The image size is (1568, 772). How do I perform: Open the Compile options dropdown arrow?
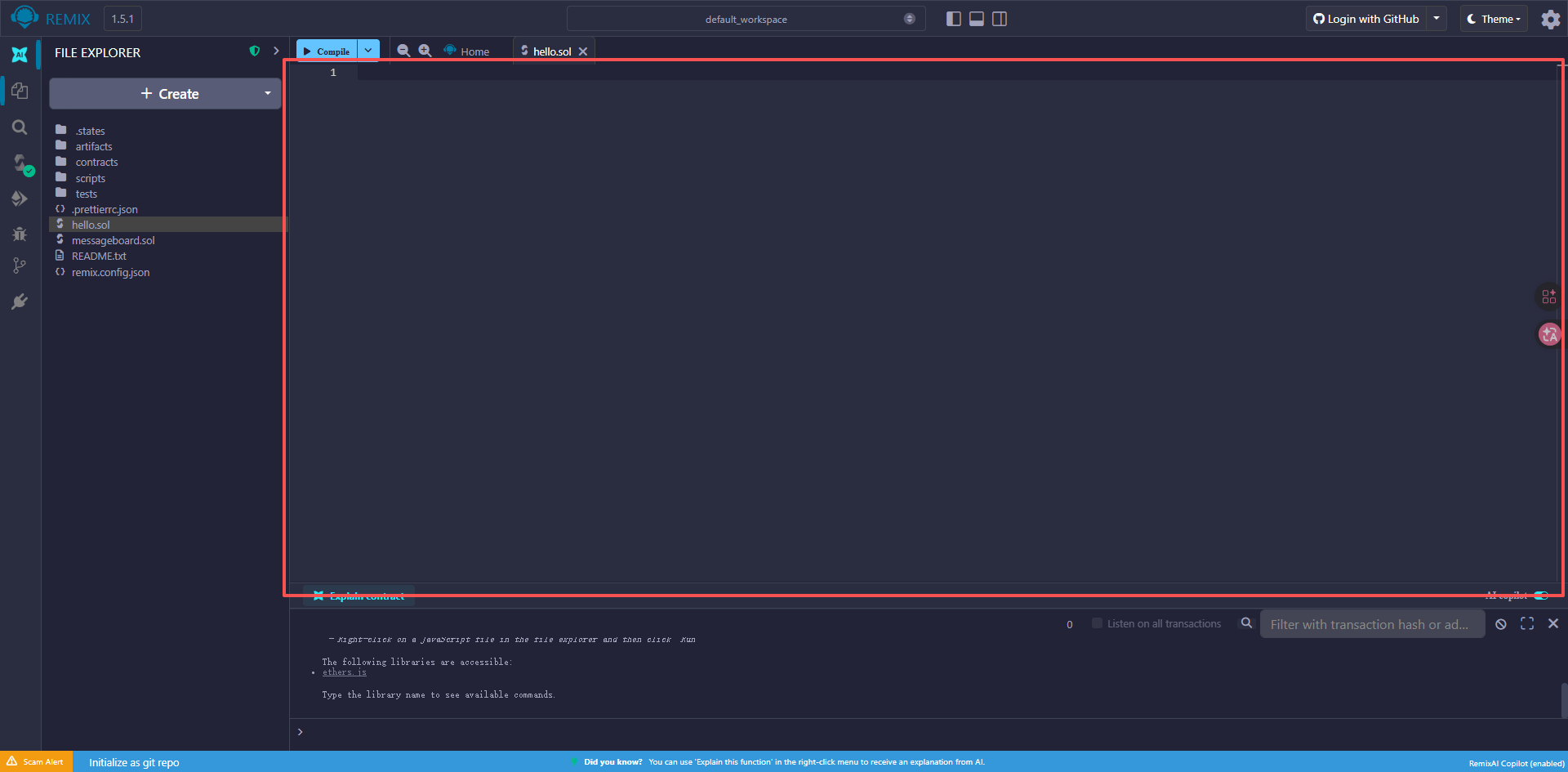pos(368,51)
